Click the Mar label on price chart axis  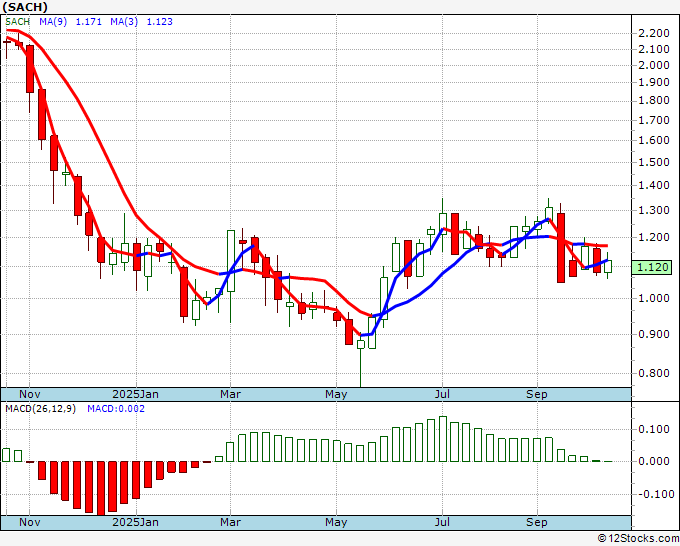(230, 394)
